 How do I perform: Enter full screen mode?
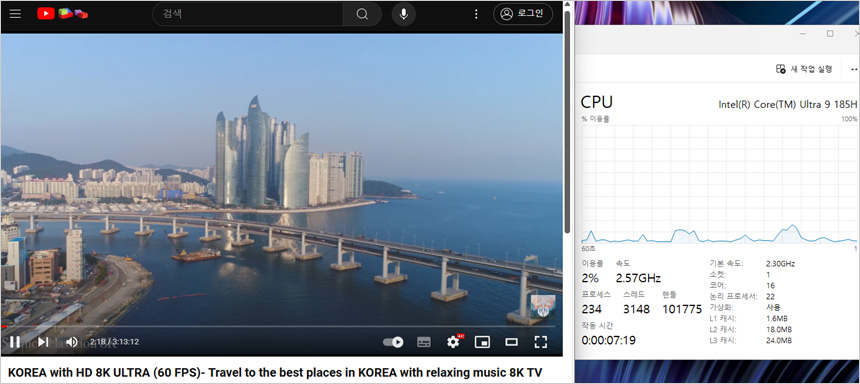click(x=541, y=342)
